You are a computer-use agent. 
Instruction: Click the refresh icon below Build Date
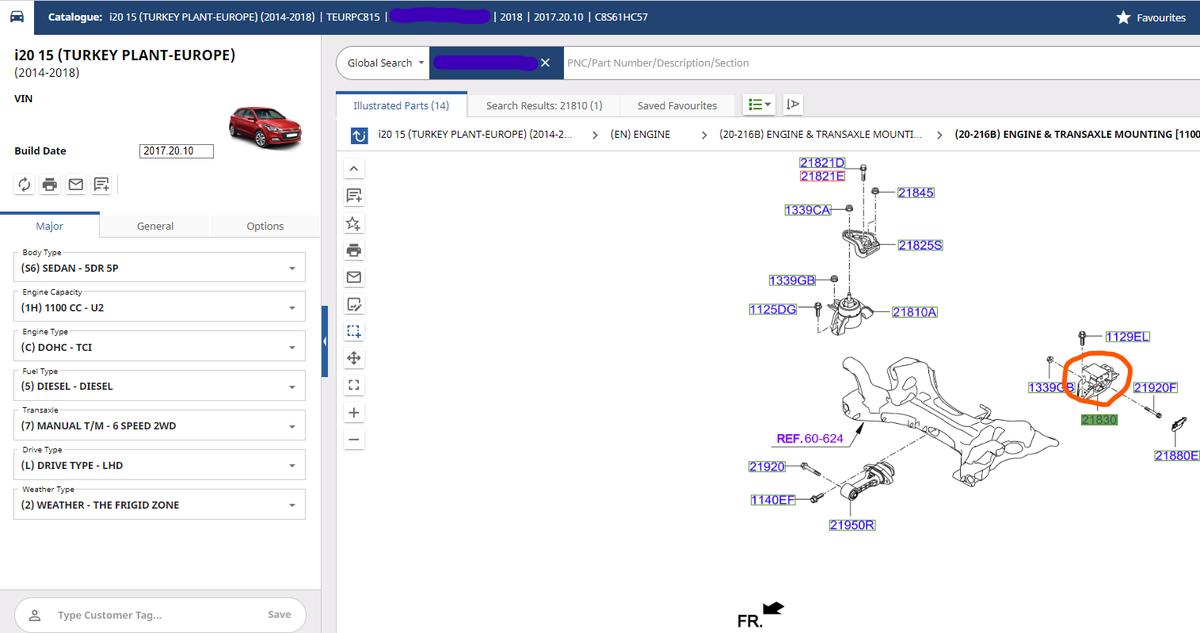pyautogui.click(x=25, y=184)
